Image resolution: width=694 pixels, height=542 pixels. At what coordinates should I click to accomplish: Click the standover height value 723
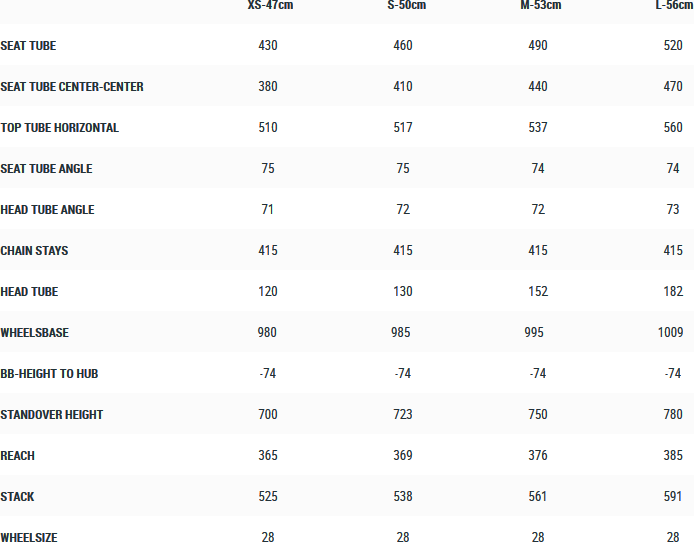[x=403, y=415]
